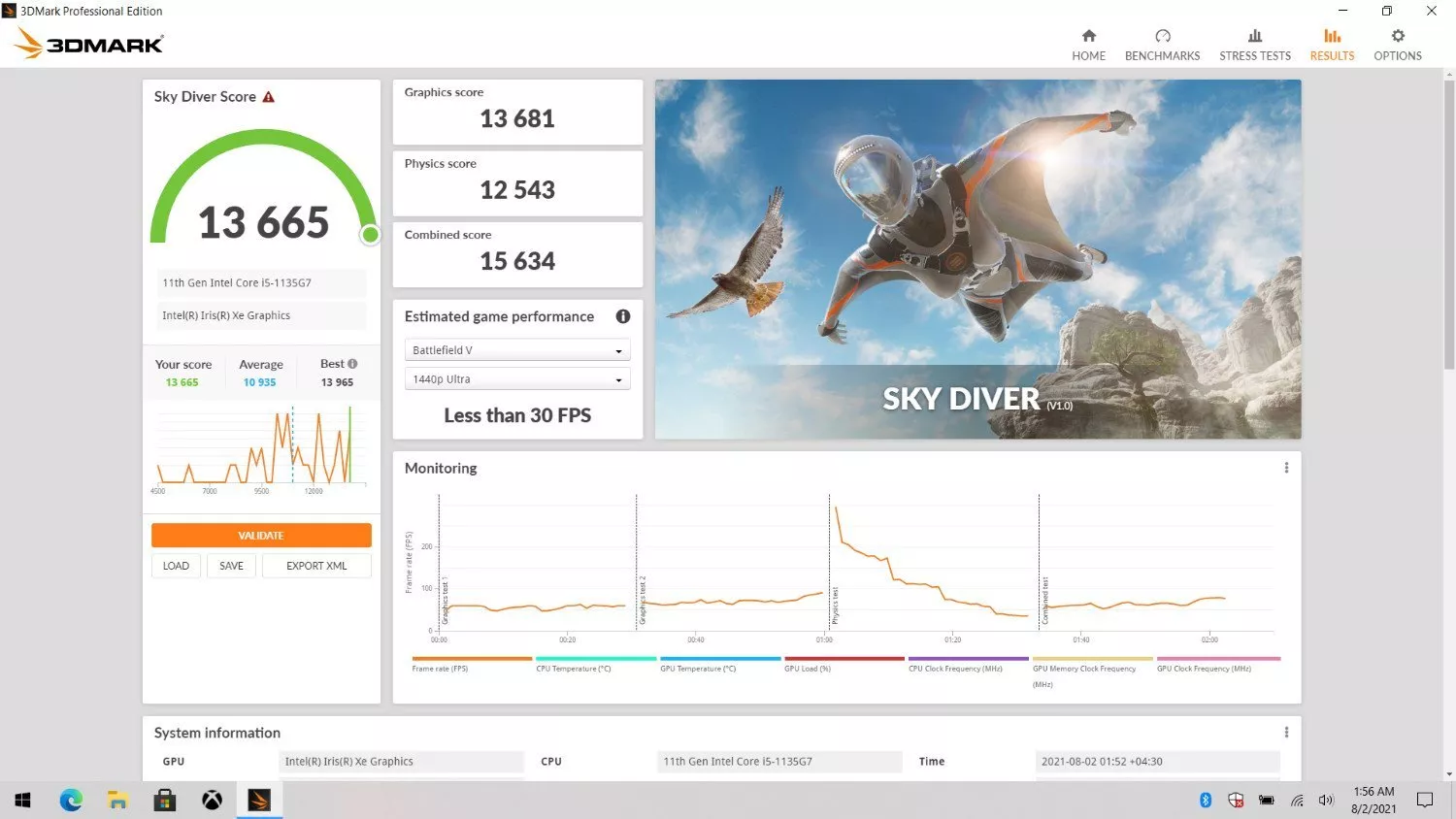Click the Intel(R) Iris(R) Xe Graphics label under score
Screen dimensions: 1456x819
261,315
